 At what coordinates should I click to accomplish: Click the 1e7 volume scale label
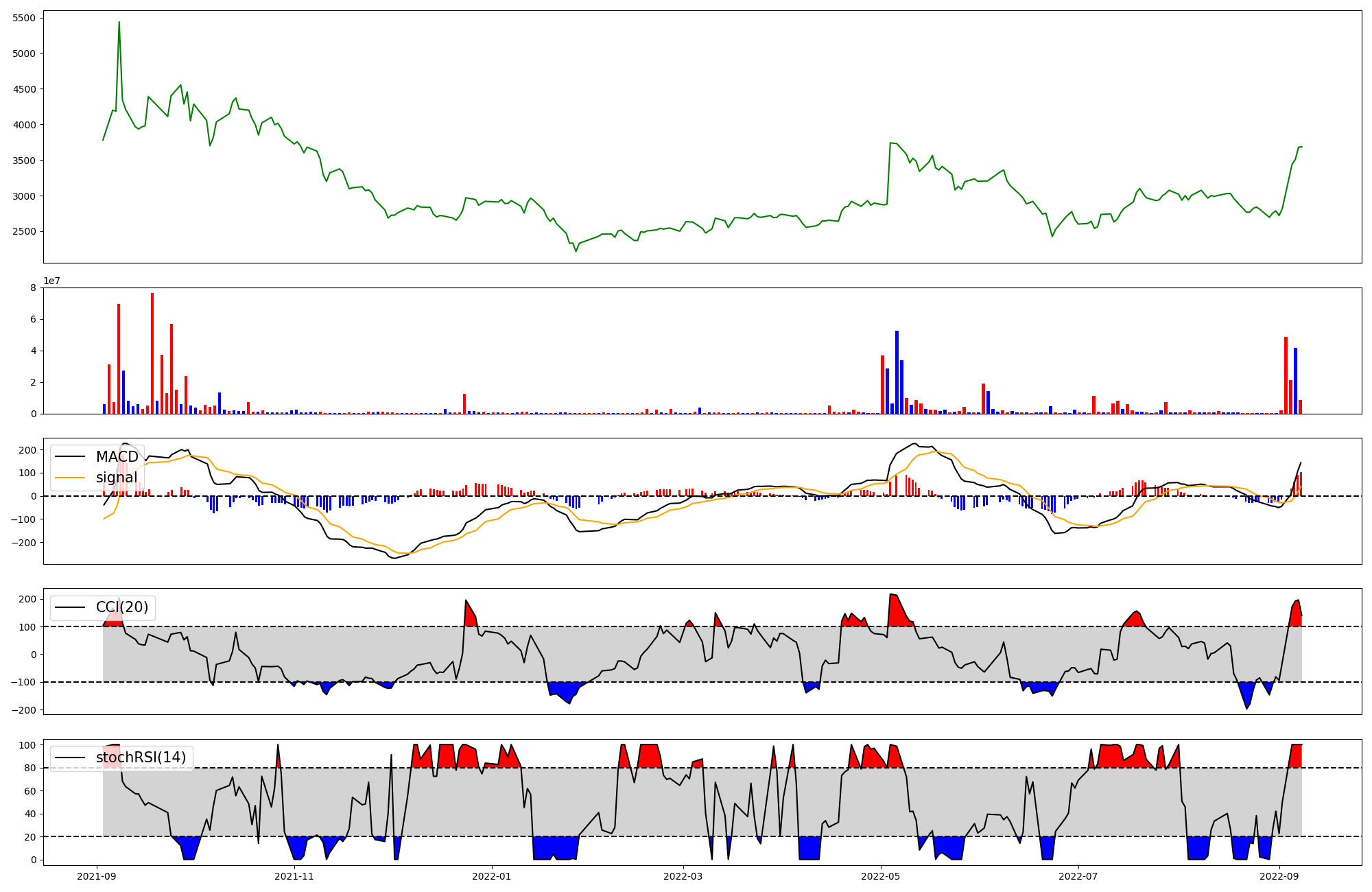[51, 281]
